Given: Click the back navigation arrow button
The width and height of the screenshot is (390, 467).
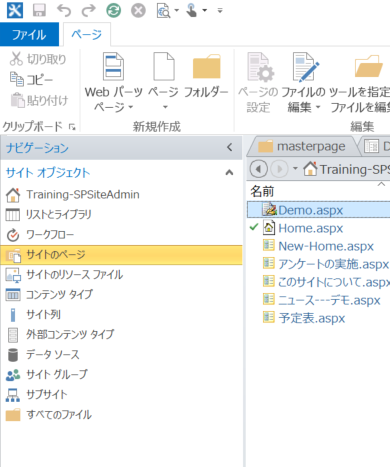Looking at the screenshot, I should coord(259,169).
